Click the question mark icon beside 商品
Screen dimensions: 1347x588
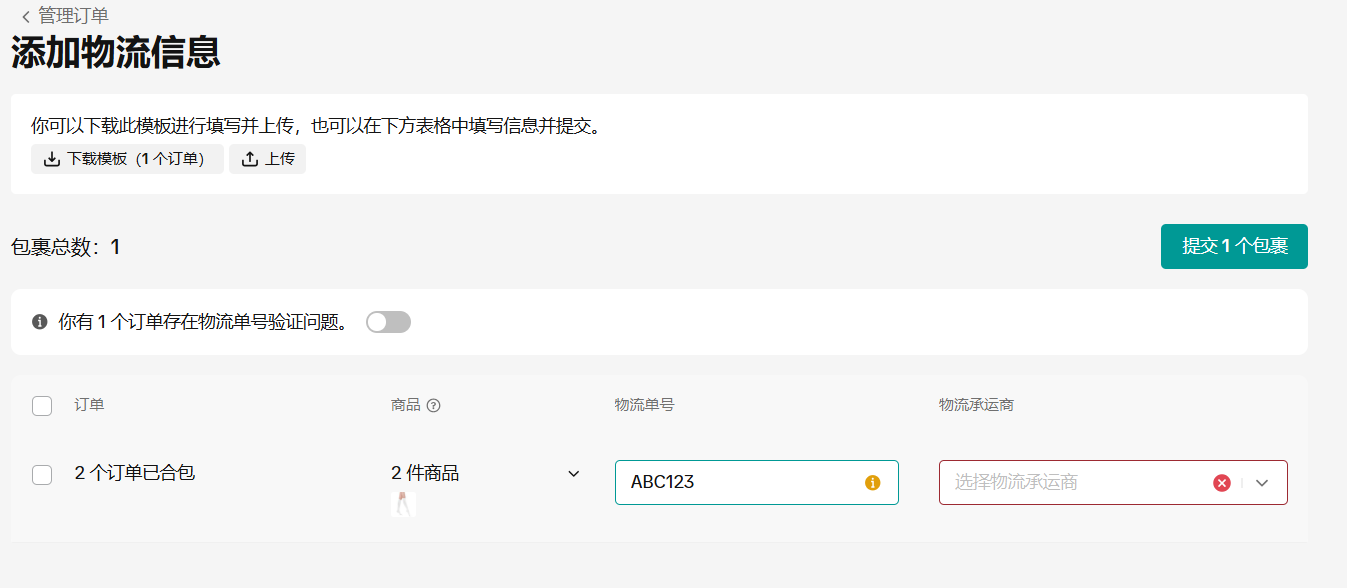433,406
